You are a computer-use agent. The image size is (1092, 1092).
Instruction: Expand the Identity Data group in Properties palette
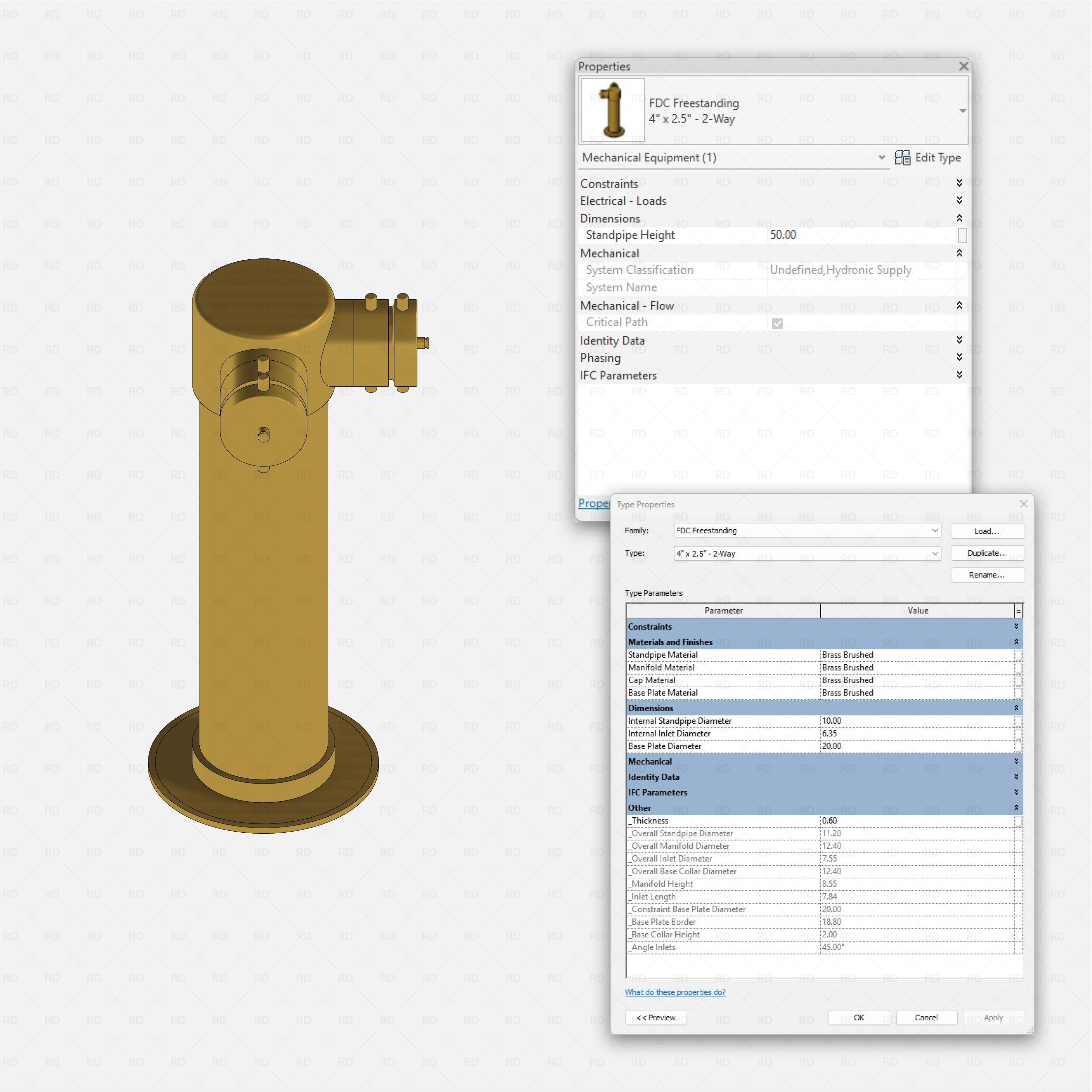pos(959,340)
